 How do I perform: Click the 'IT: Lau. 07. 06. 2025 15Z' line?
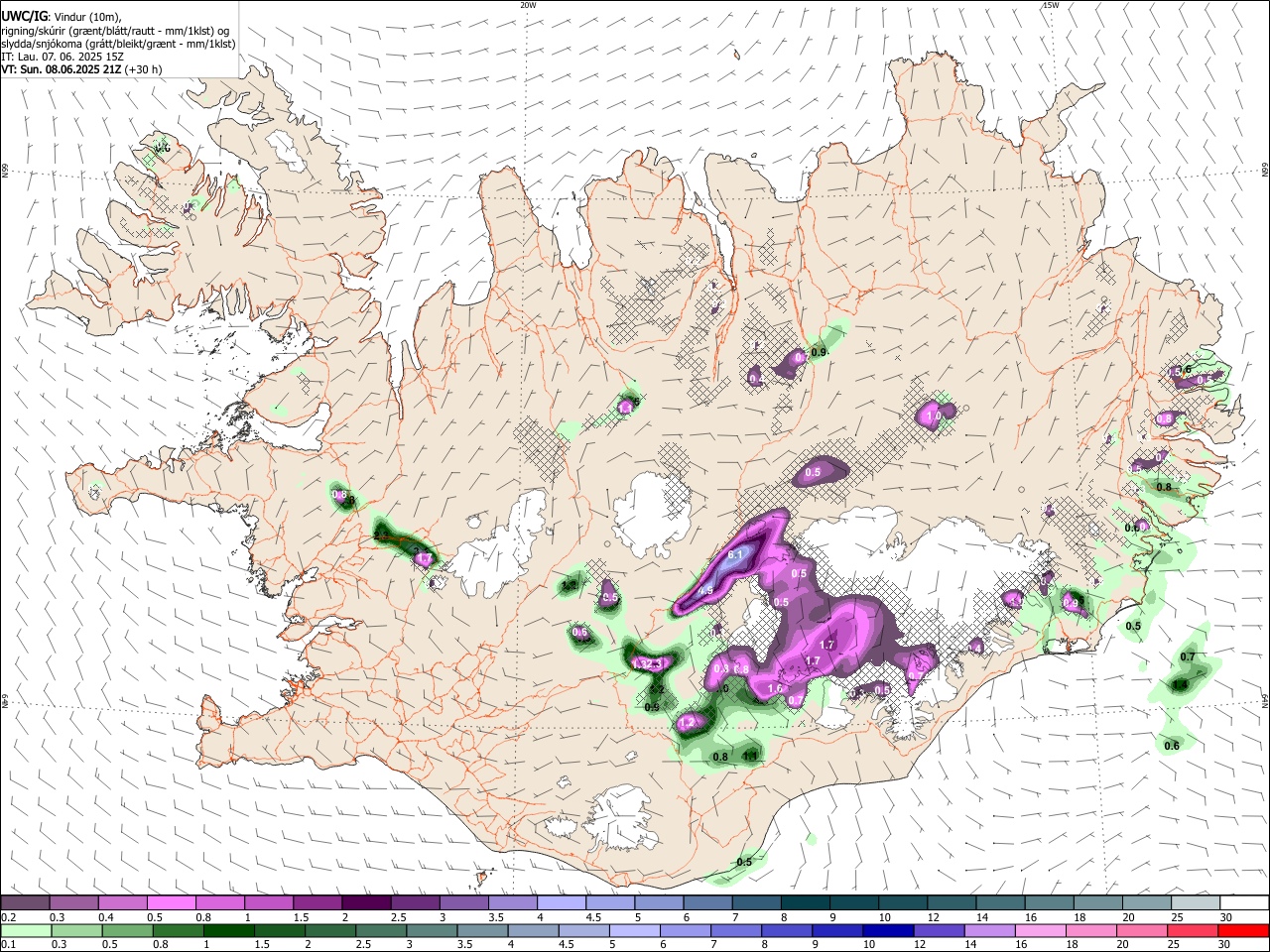click(63, 58)
